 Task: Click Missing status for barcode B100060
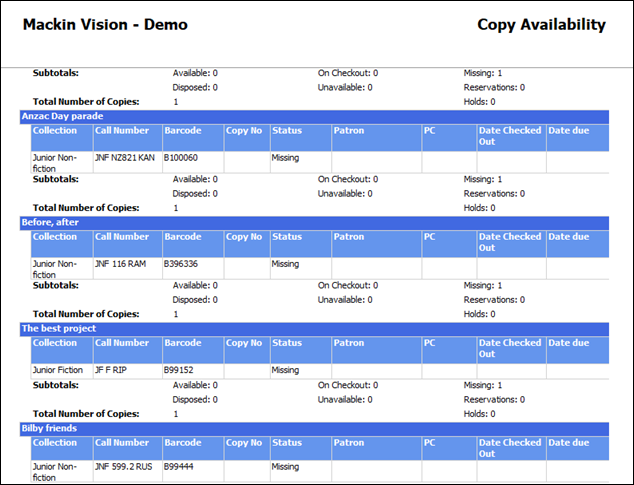(285, 158)
